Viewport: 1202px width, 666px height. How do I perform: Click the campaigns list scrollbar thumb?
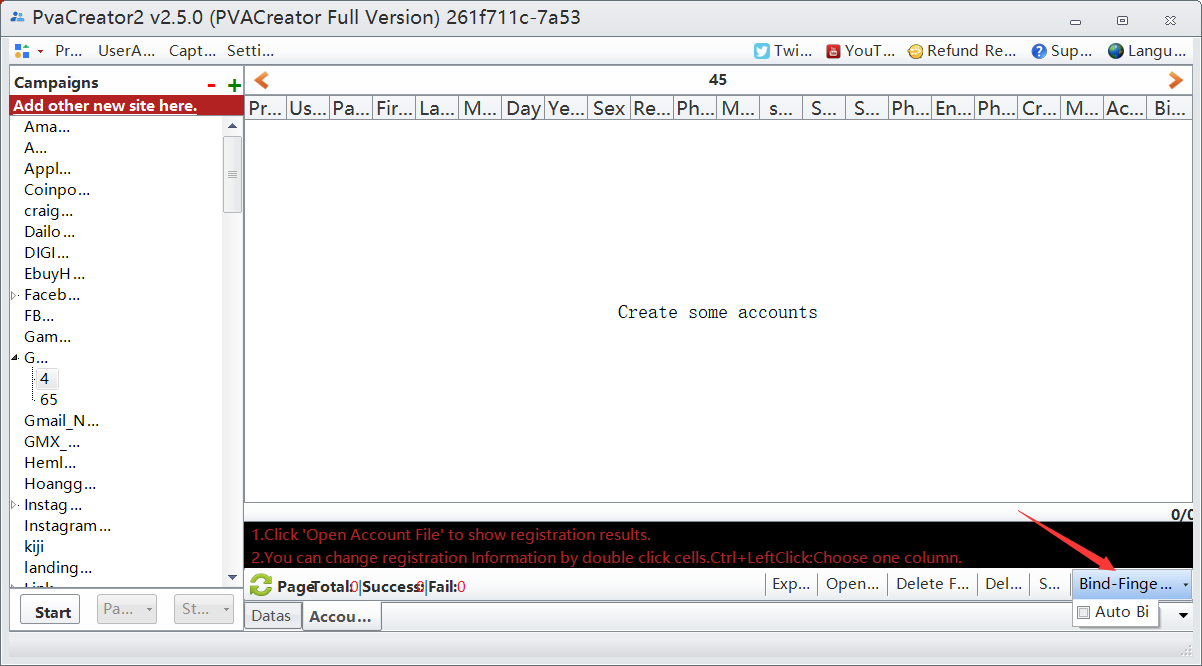coord(232,174)
